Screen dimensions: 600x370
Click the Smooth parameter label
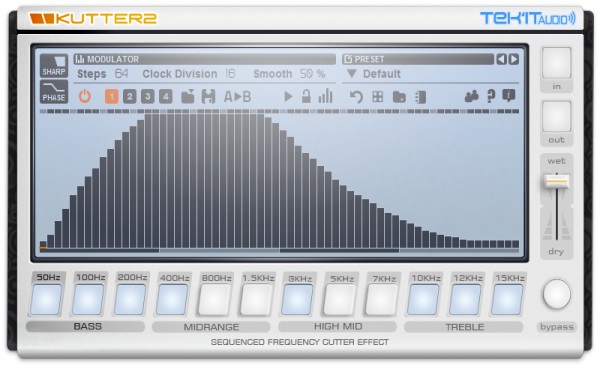[x=272, y=73]
